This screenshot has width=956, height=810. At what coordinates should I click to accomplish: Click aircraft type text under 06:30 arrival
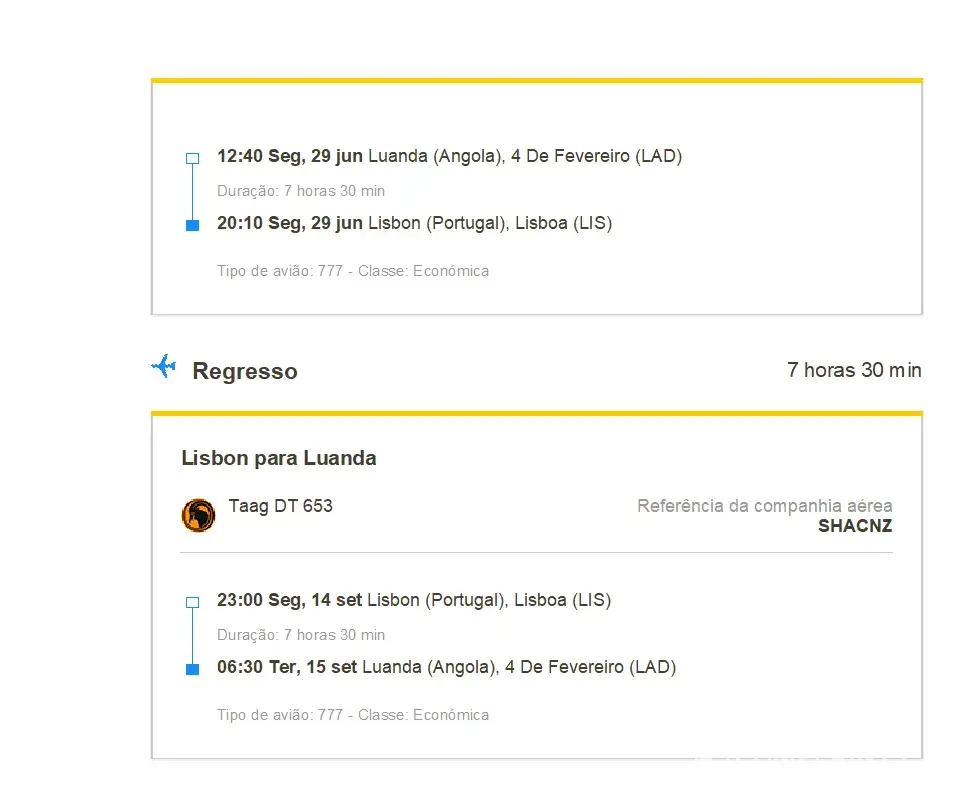(x=353, y=715)
